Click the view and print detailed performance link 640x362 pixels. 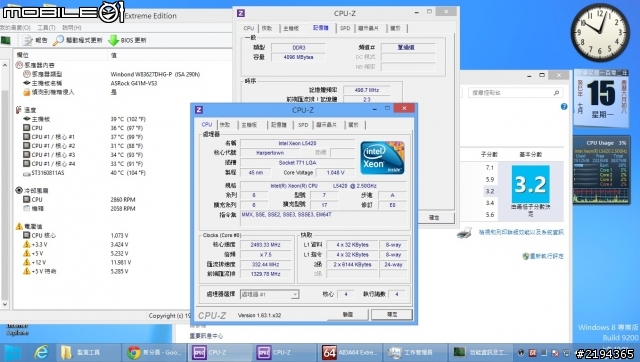tap(521, 232)
